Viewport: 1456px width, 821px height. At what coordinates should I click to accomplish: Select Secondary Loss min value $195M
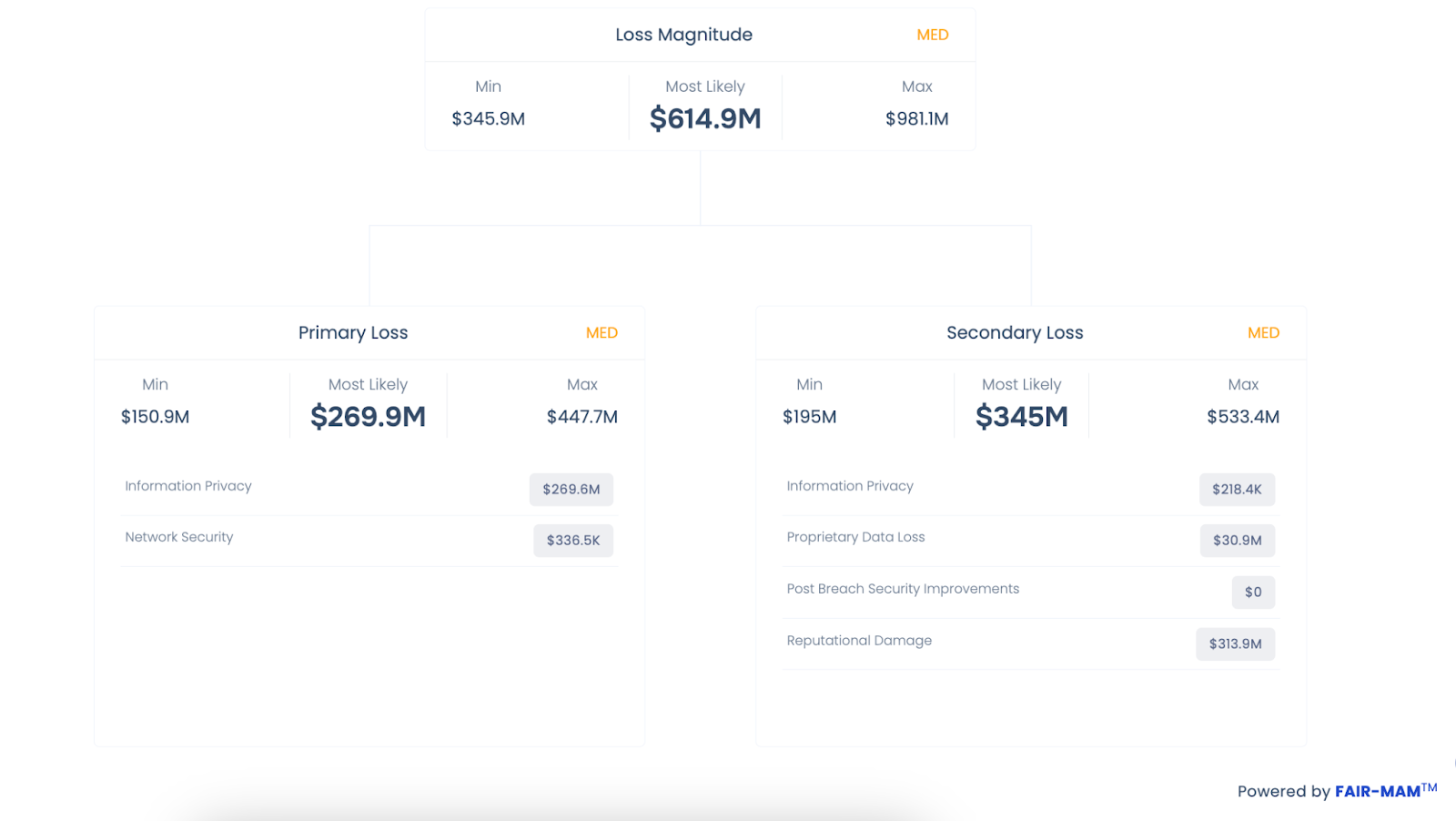[810, 417]
